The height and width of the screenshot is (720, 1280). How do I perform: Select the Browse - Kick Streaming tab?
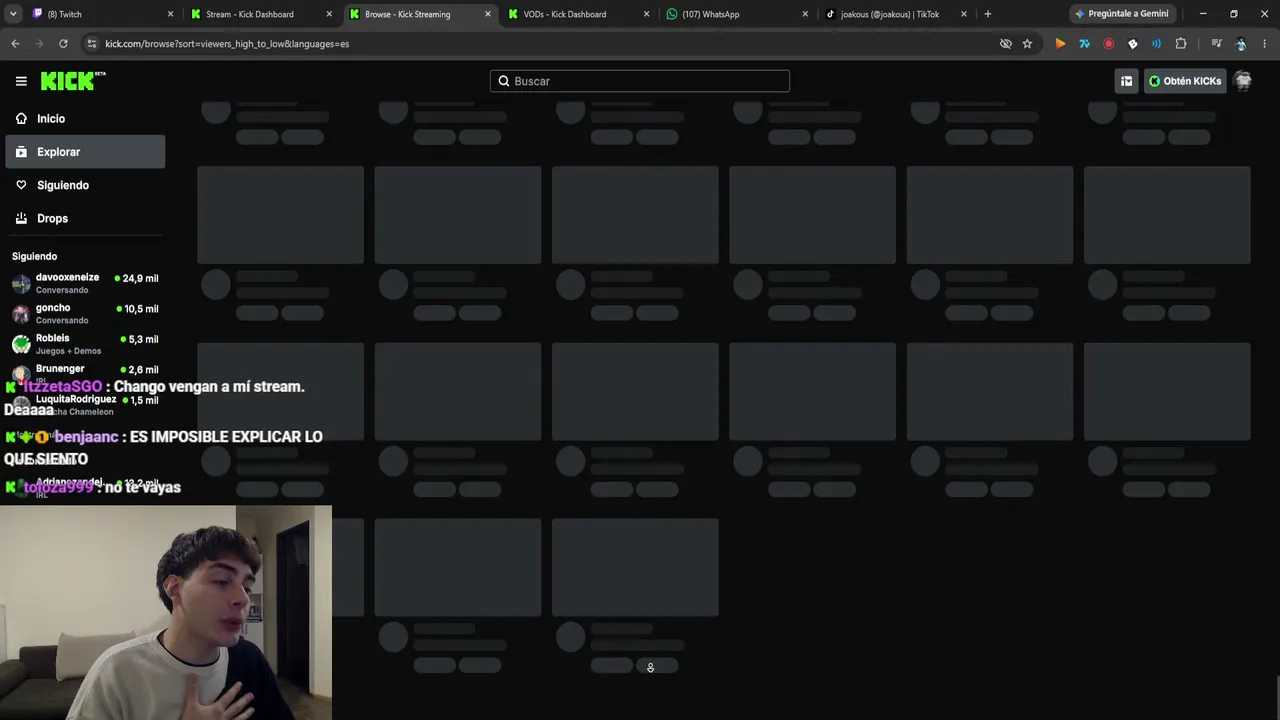(420, 14)
